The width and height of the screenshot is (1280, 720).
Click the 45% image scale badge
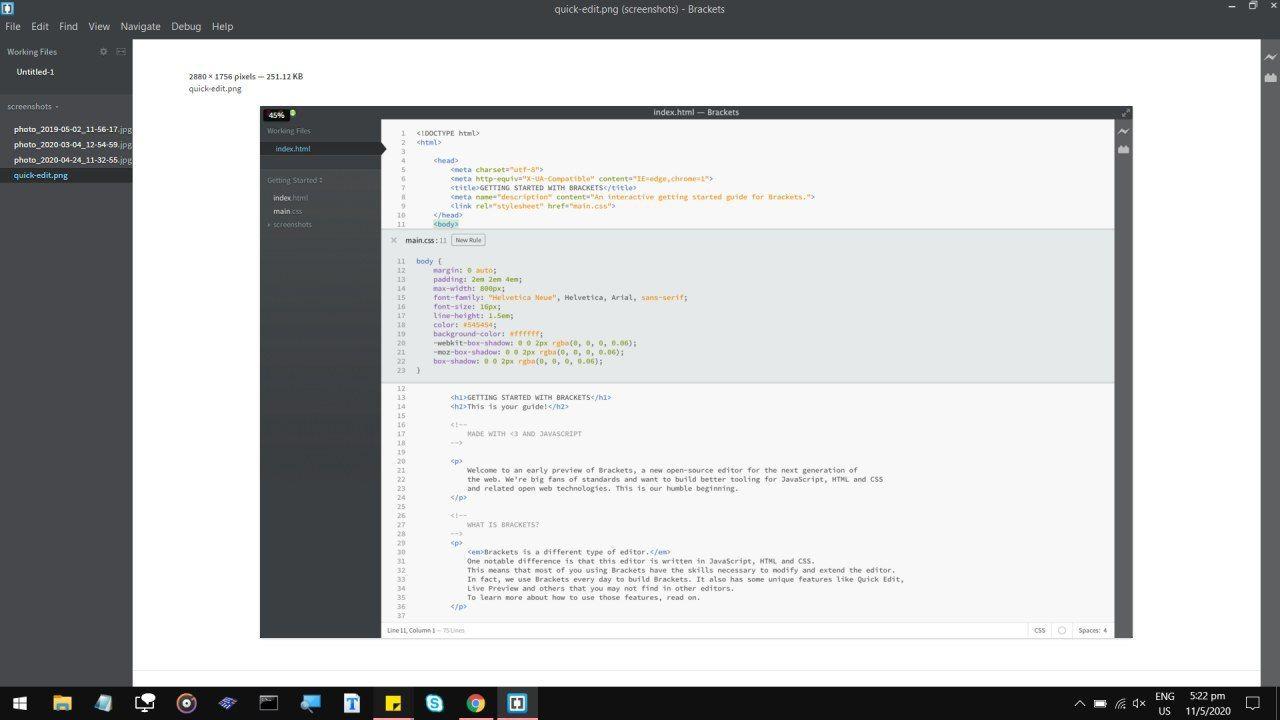(x=276, y=115)
